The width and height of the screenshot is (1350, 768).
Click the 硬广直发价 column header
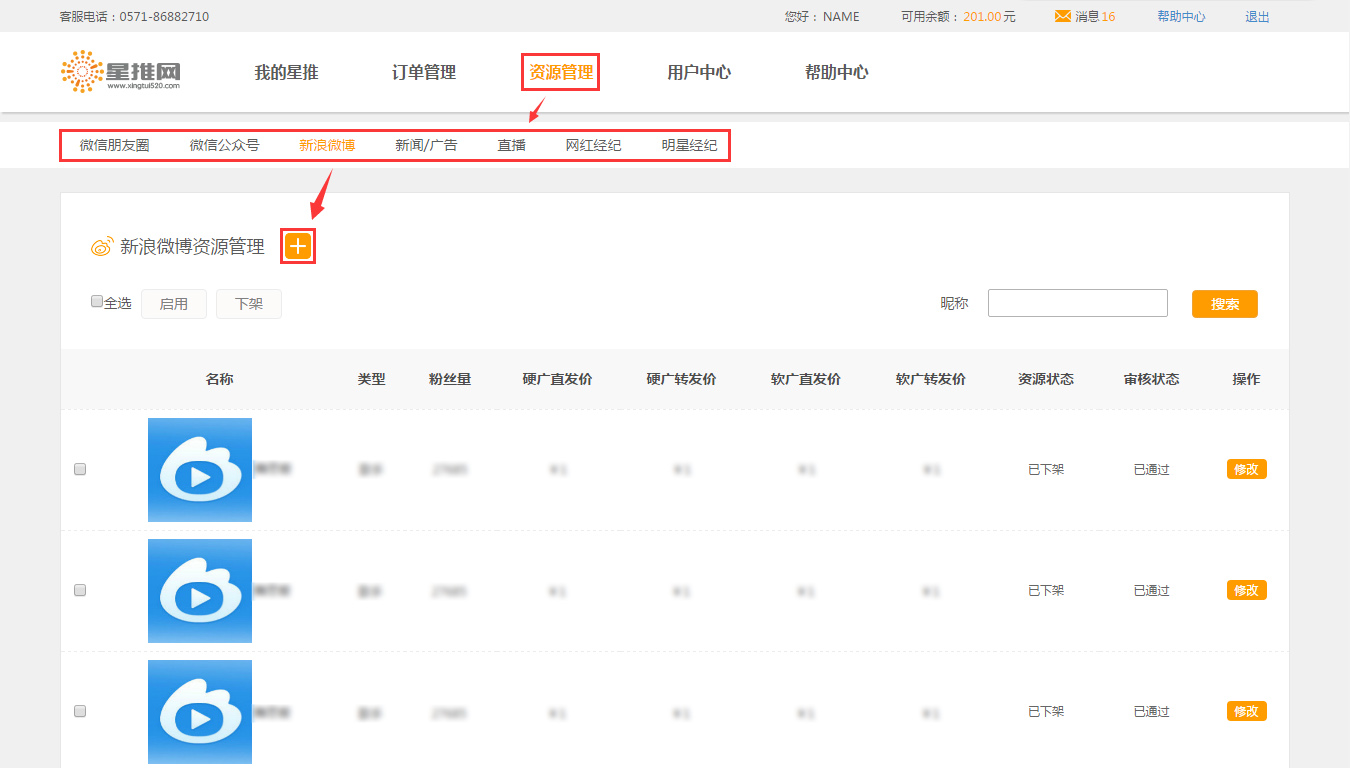click(557, 379)
